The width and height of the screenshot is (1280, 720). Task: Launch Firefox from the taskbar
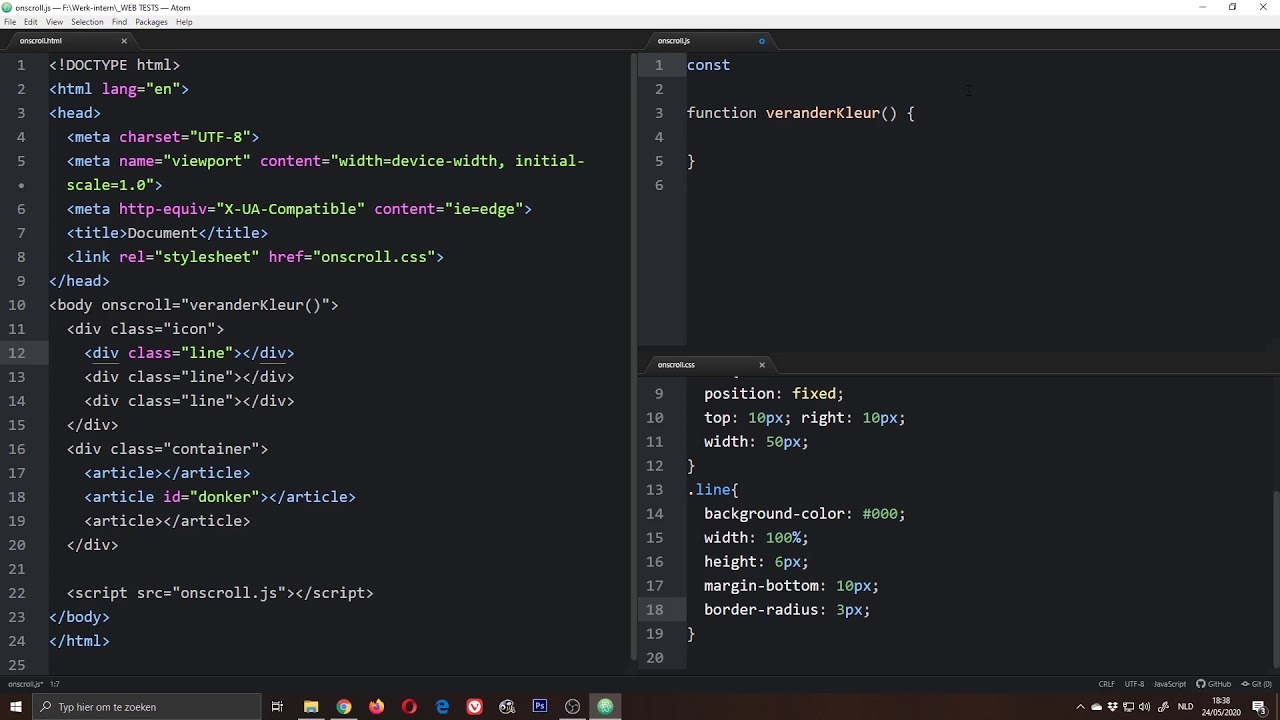tap(376, 707)
